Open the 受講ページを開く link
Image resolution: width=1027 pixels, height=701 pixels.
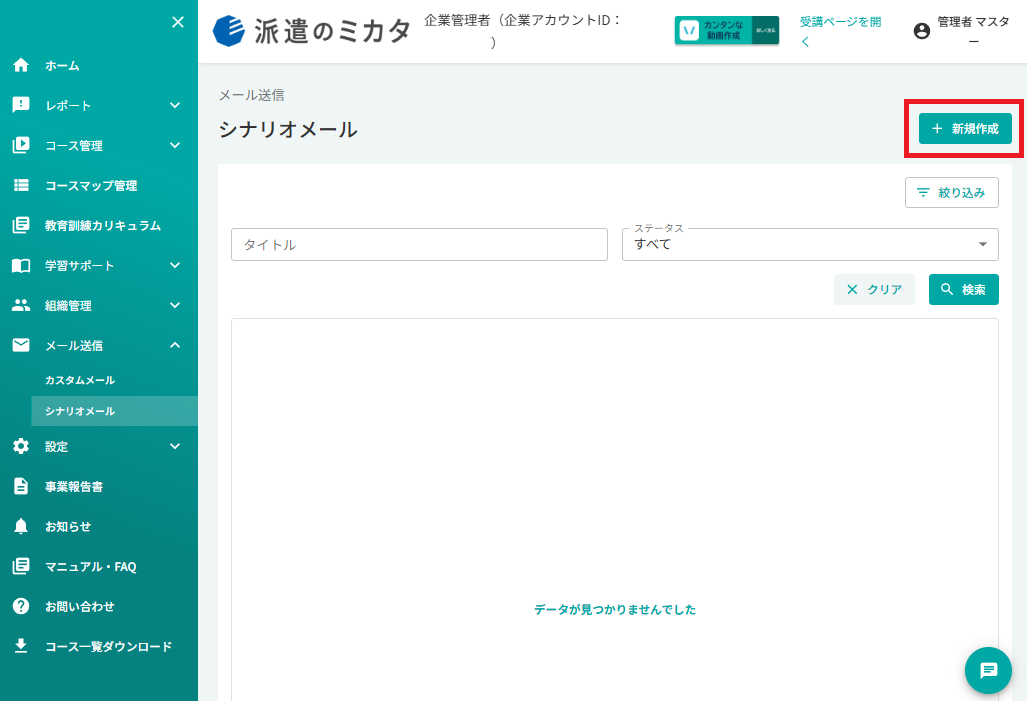[x=840, y=31]
